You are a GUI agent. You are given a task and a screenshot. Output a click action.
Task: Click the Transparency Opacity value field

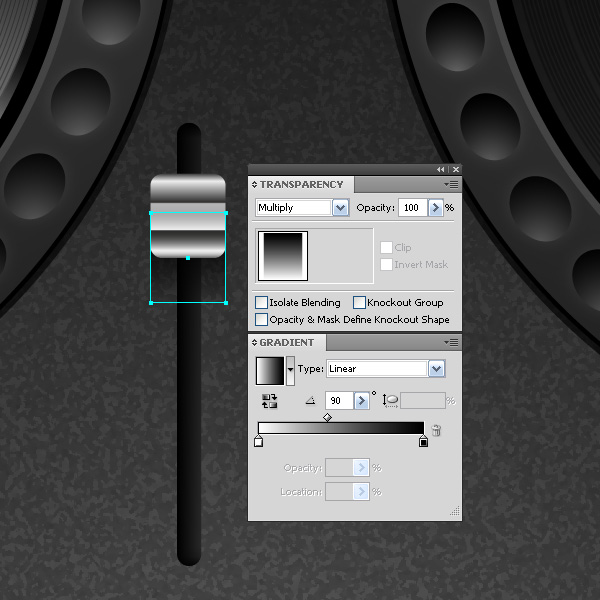[x=412, y=208]
